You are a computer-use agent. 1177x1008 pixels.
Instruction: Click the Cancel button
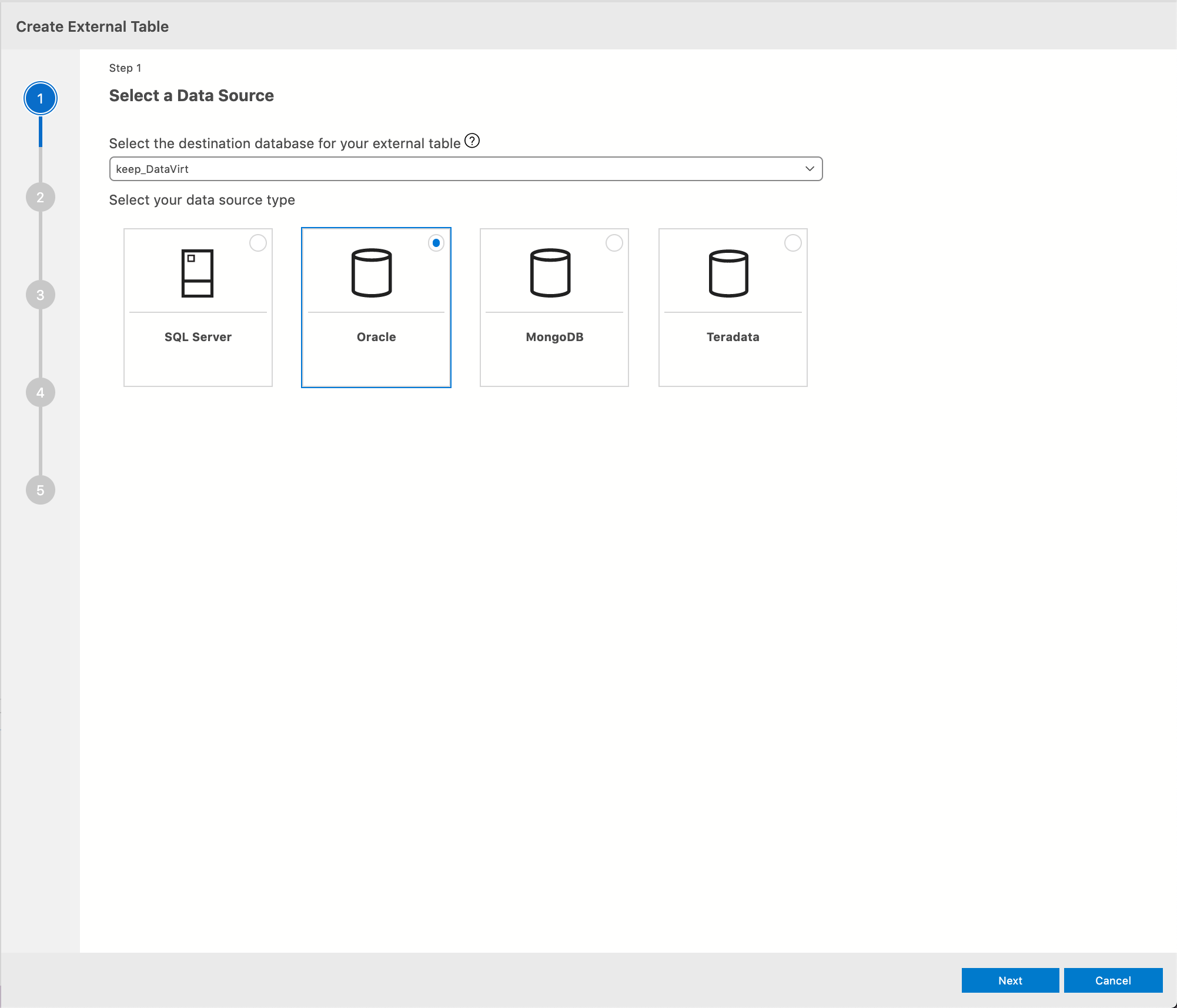(1113, 980)
